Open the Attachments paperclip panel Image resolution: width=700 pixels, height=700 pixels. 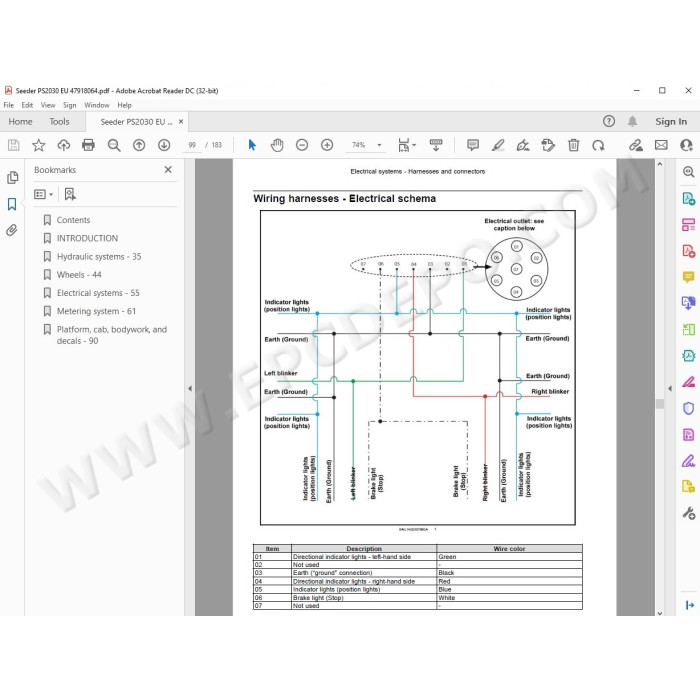tap(12, 230)
